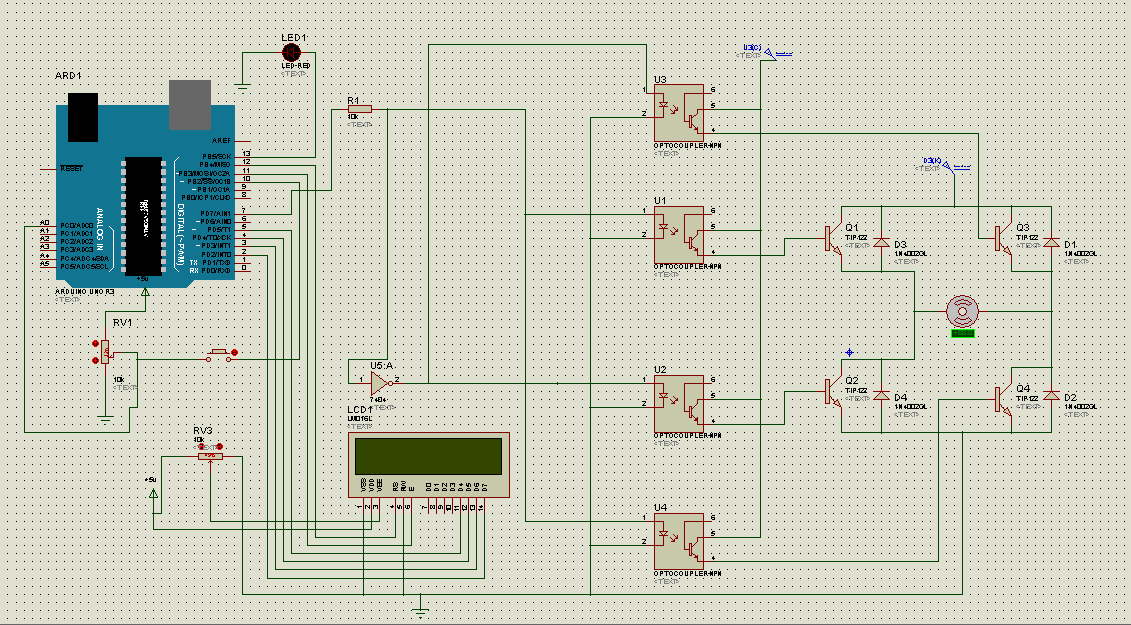Click the green motor status label

click(962, 333)
